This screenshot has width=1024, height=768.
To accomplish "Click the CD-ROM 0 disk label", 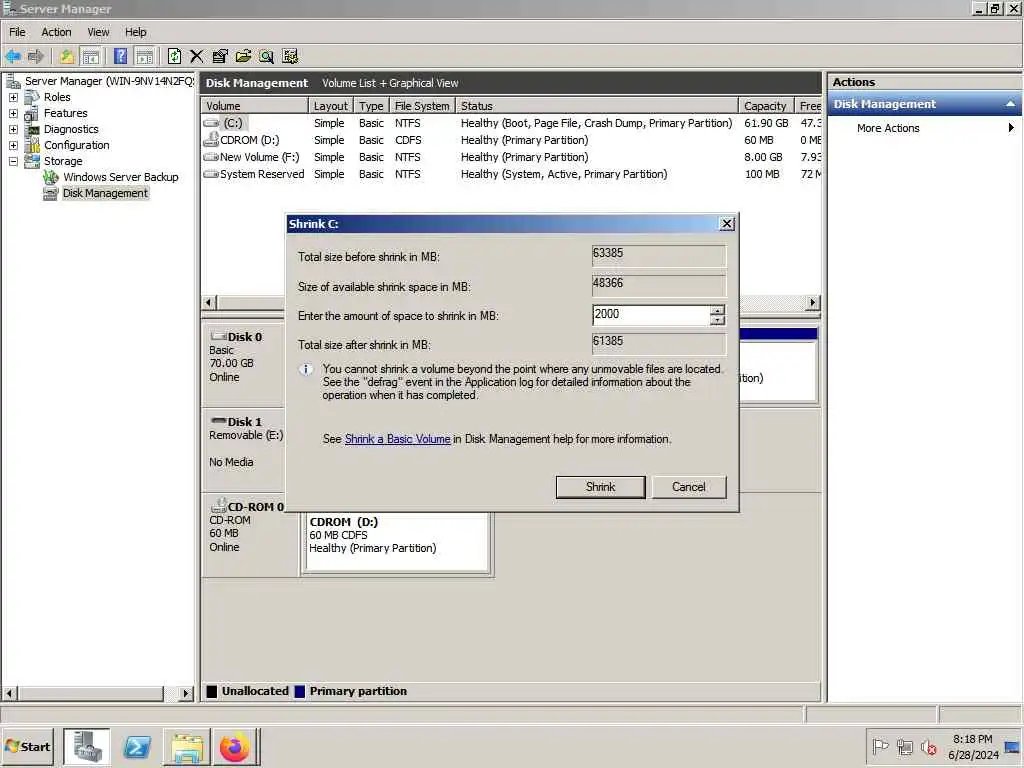I will point(255,507).
